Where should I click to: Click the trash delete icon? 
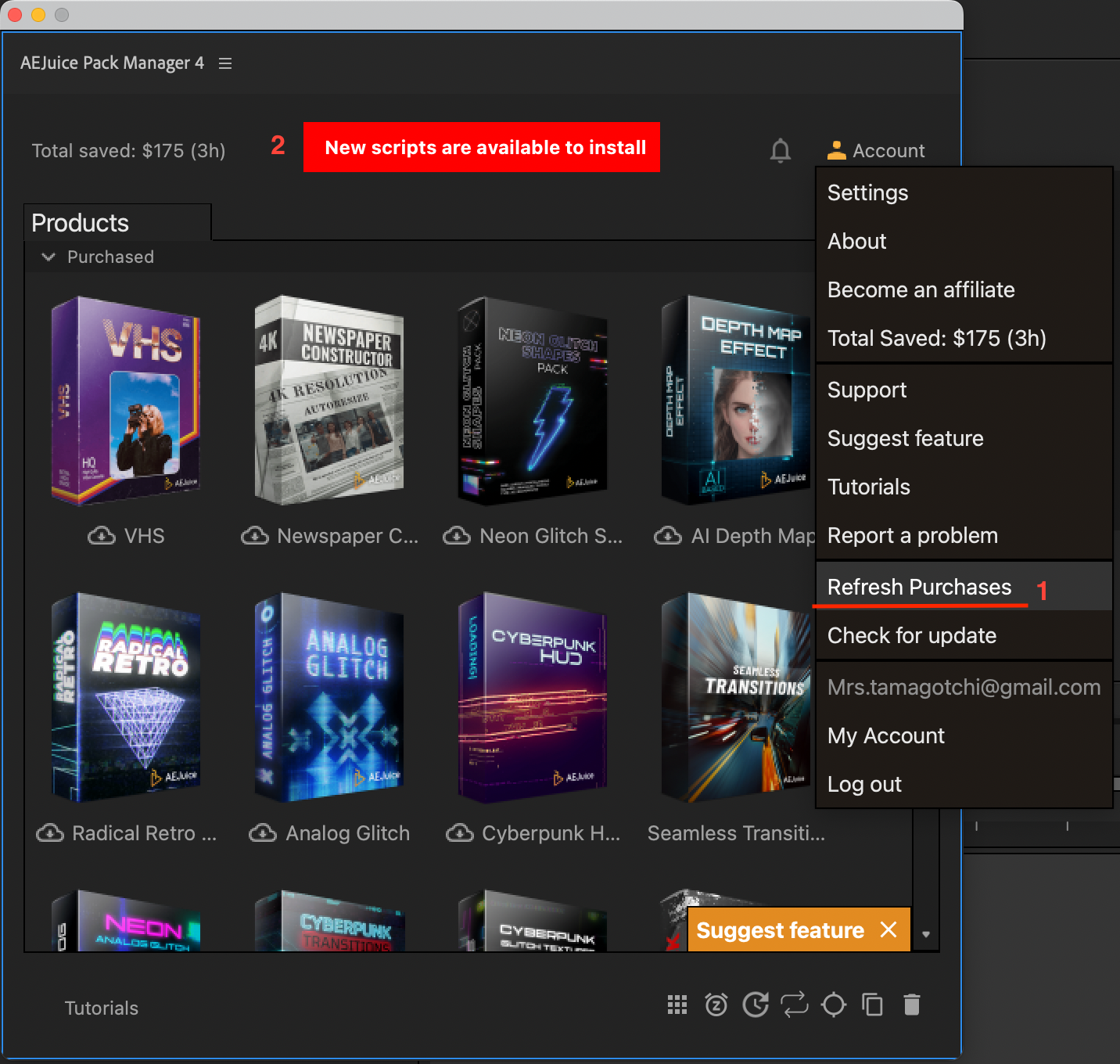[912, 1005]
